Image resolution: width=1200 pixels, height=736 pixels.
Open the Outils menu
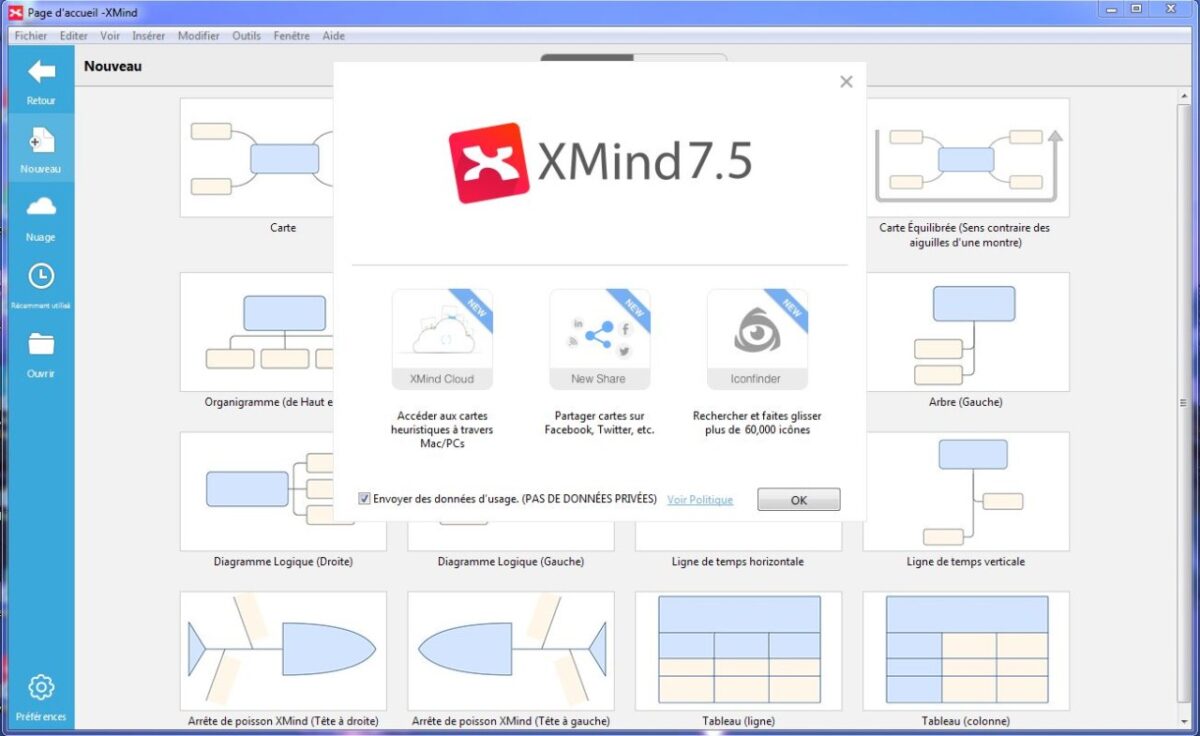[x=246, y=35]
